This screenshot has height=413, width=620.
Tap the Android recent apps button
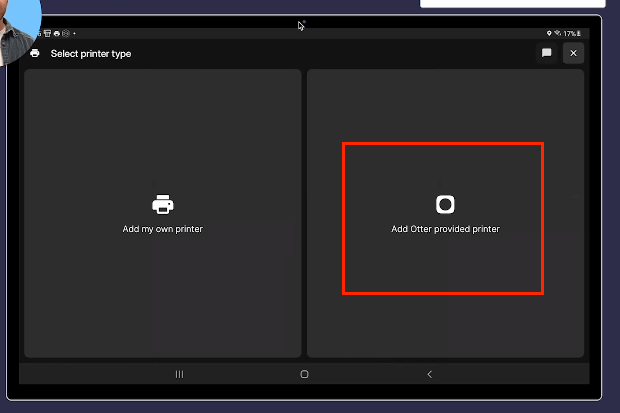pos(179,374)
